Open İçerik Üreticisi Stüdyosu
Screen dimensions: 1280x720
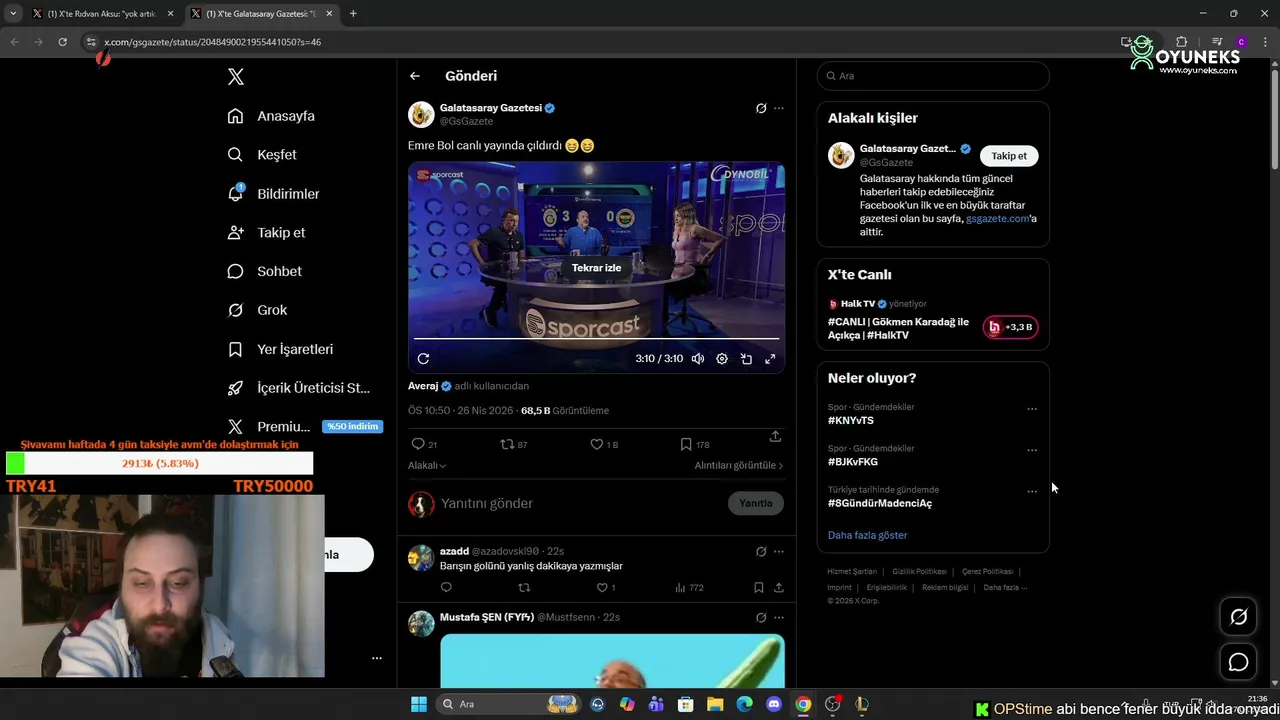[x=298, y=388]
